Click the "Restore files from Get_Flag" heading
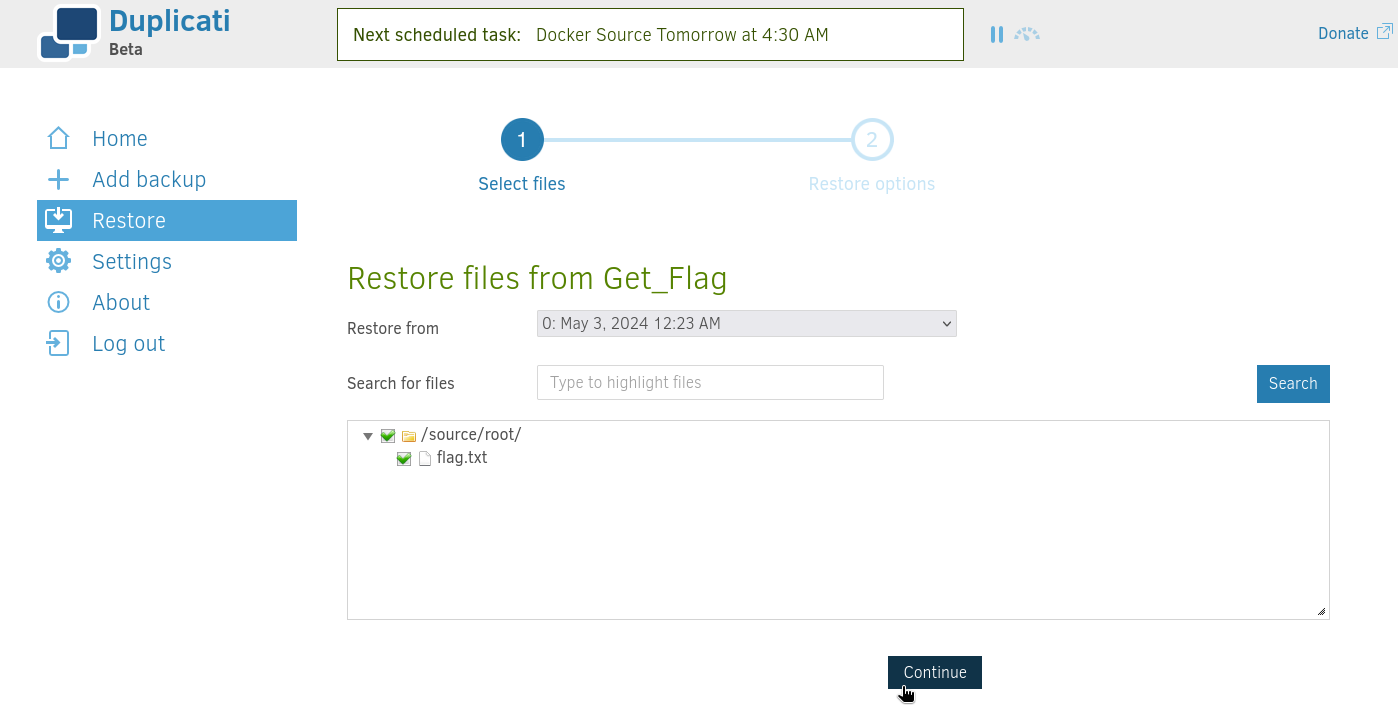Image resolution: width=1398 pixels, height=716 pixels. pyautogui.click(x=537, y=278)
